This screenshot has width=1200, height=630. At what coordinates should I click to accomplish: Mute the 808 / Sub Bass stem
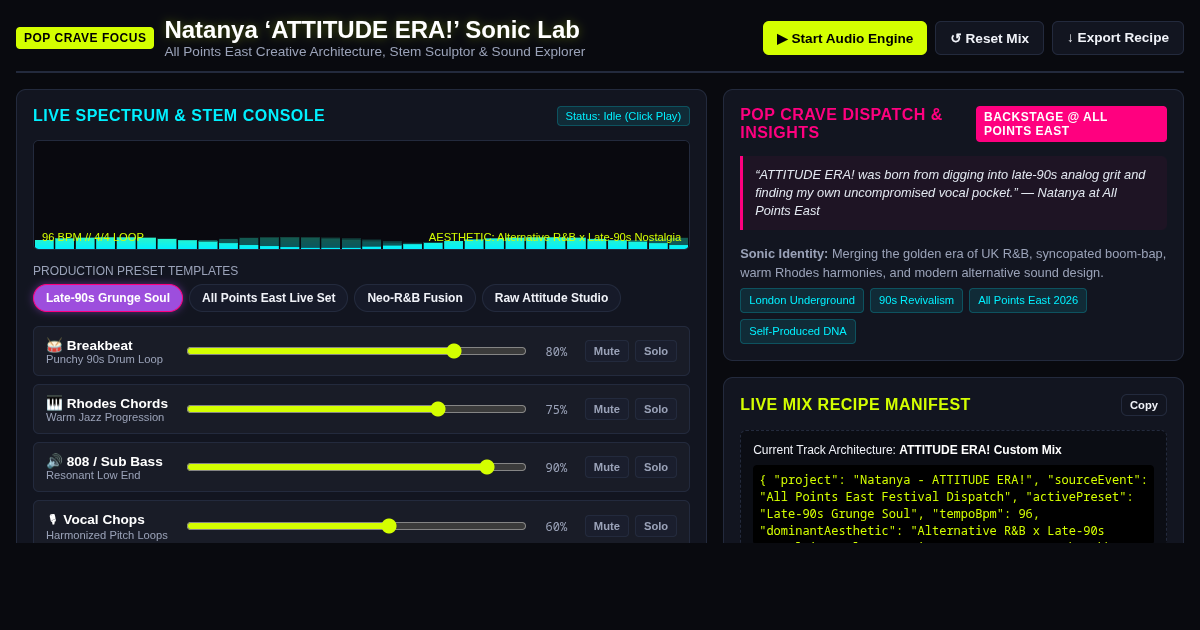click(607, 467)
